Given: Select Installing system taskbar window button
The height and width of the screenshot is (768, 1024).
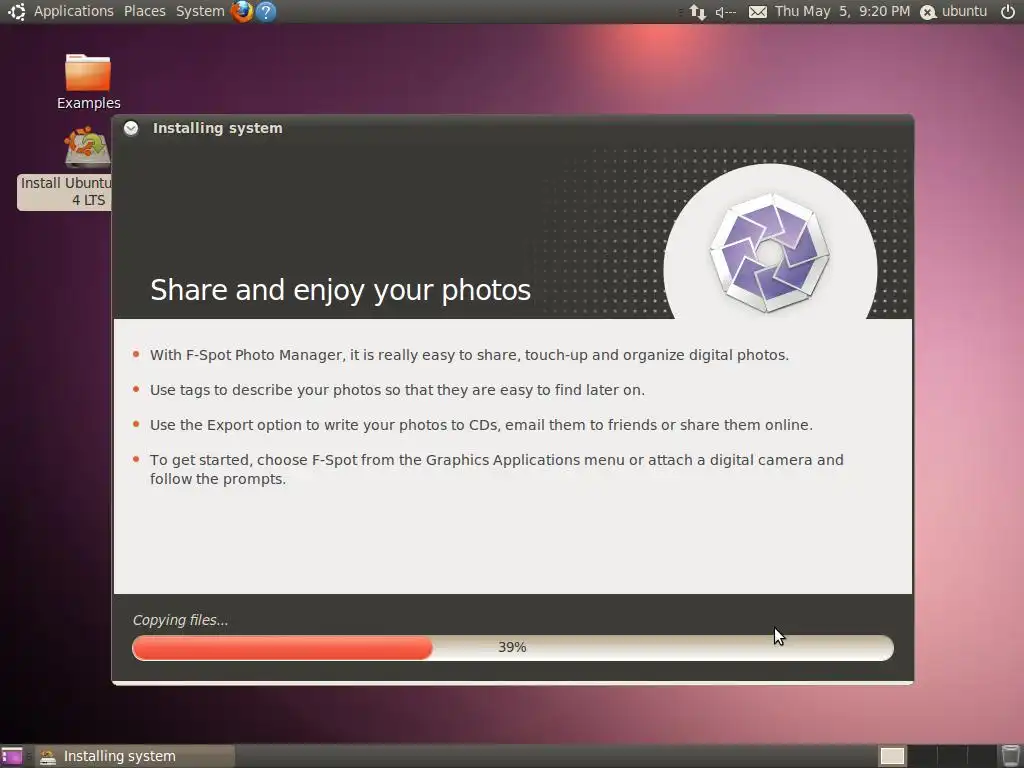Looking at the screenshot, I should tap(135, 756).
